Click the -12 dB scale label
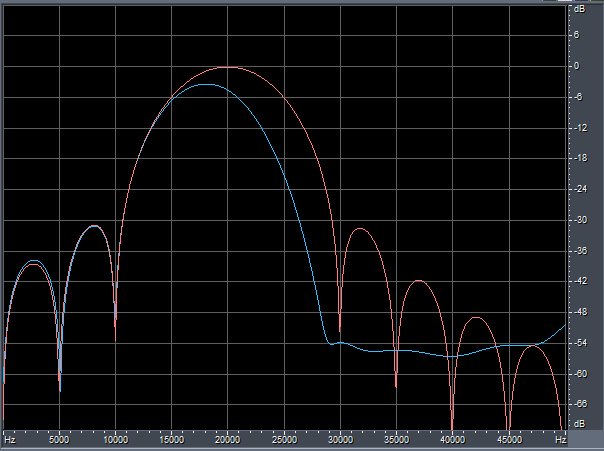This screenshot has width=604, height=451. [581, 128]
